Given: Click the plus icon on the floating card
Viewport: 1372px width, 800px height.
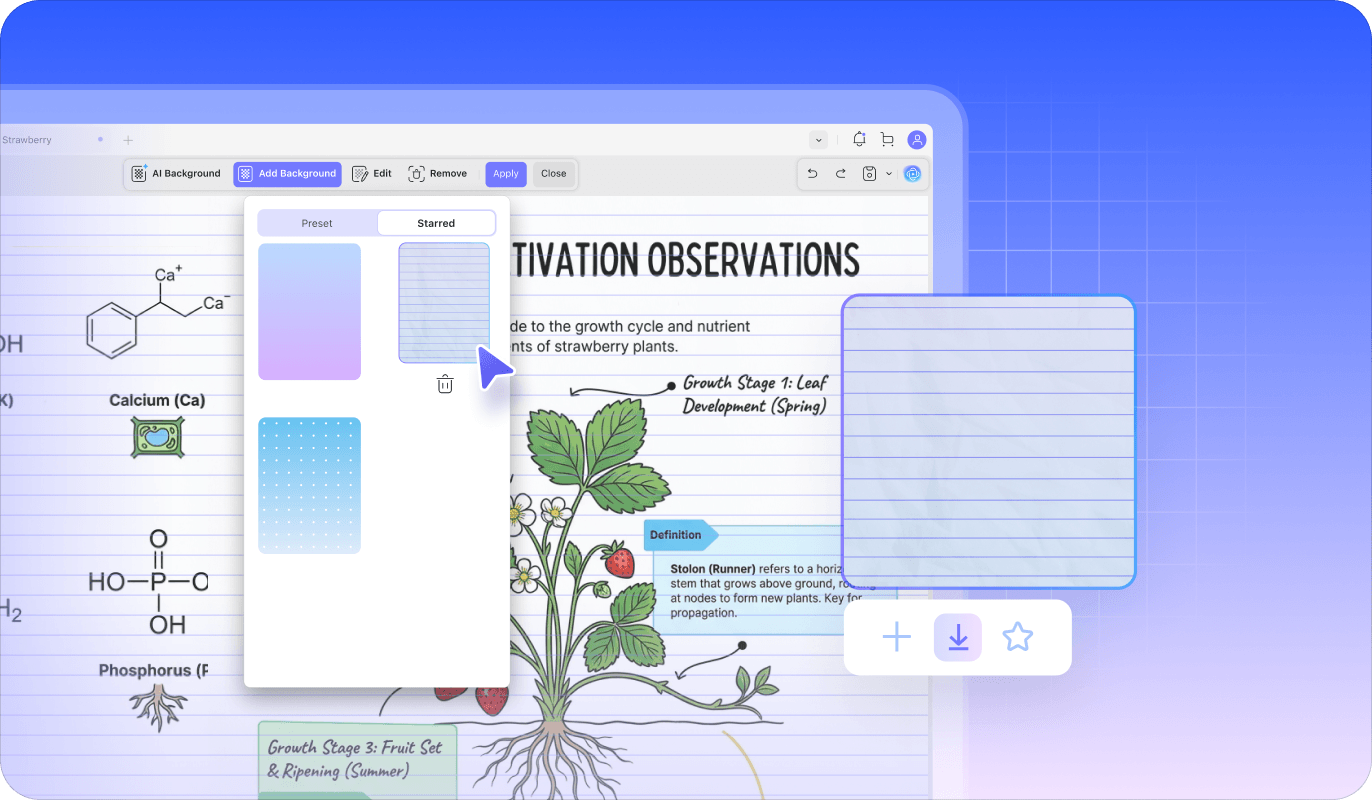Looking at the screenshot, I should coord(897,637).
